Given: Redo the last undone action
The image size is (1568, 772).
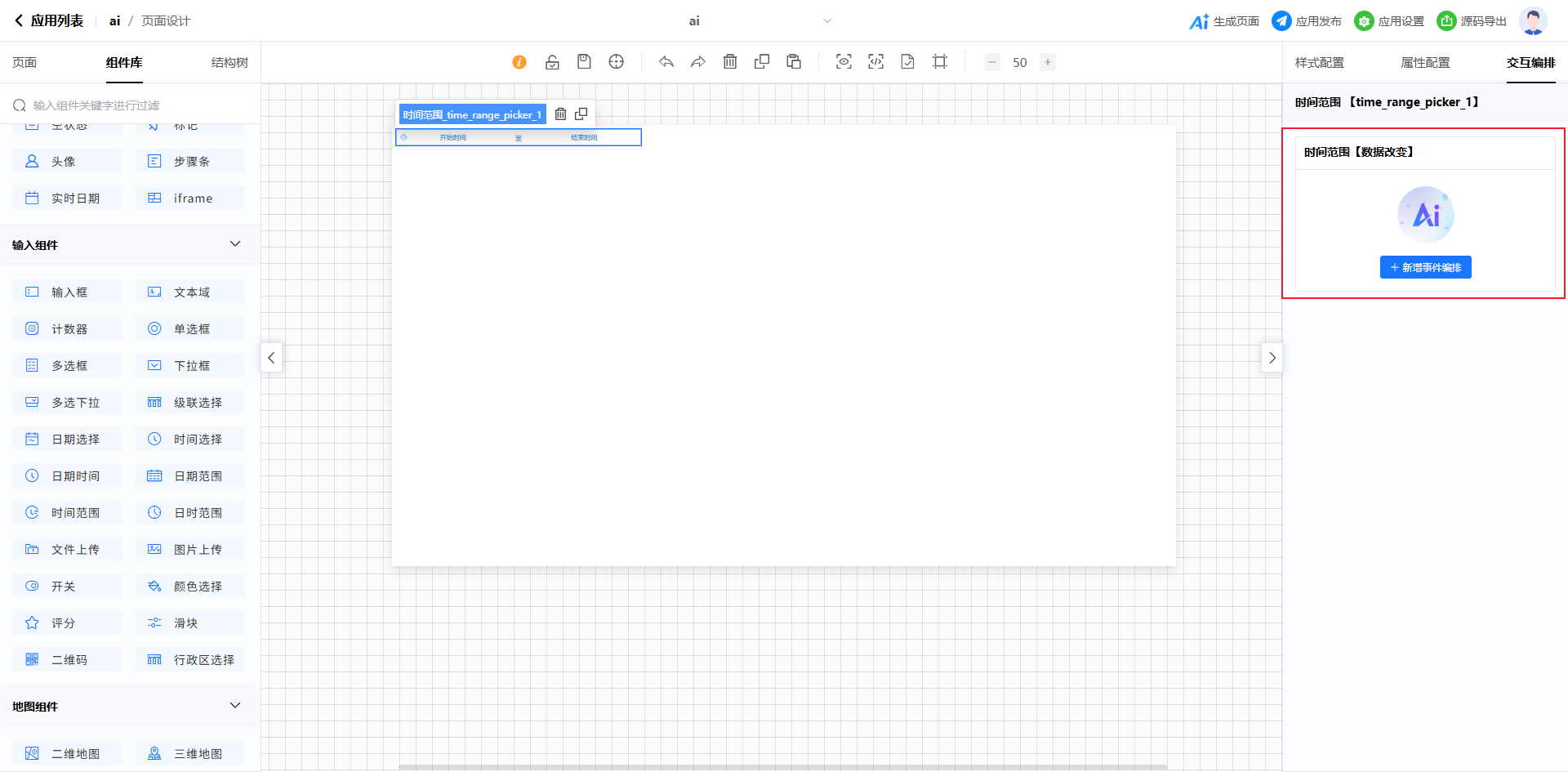Looking at the screenshot, I should pyautogui.click(x=698, y=62).
